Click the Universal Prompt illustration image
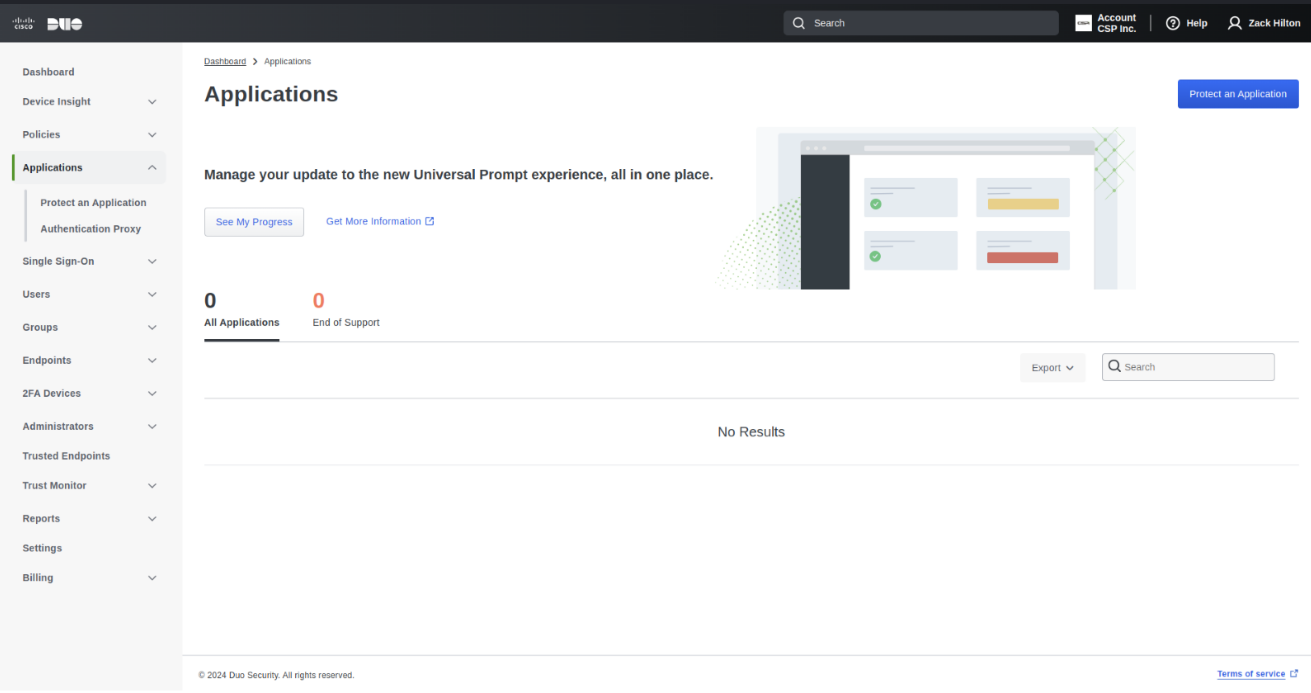 [926, 208]
